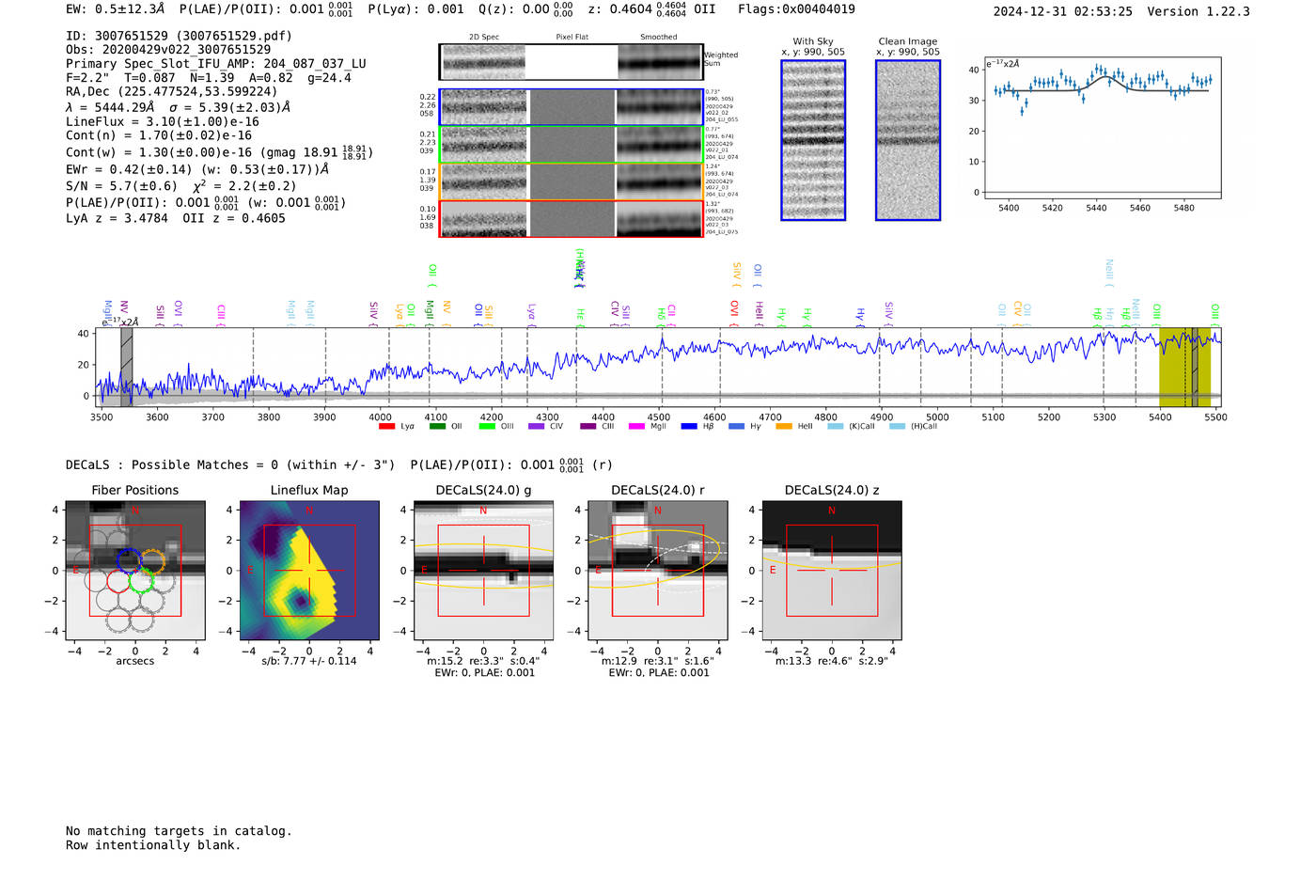The image size is (1316, 896).
Task: Click the 'EW: 0.5±12.3Å' header text
Action: tap(116, 9)
